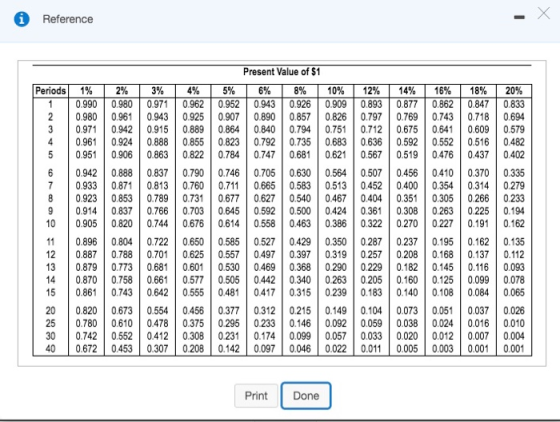Click value 0.705 in period 6 row
This screenshot has height=422, width=560.
click(x=264, y=173)
